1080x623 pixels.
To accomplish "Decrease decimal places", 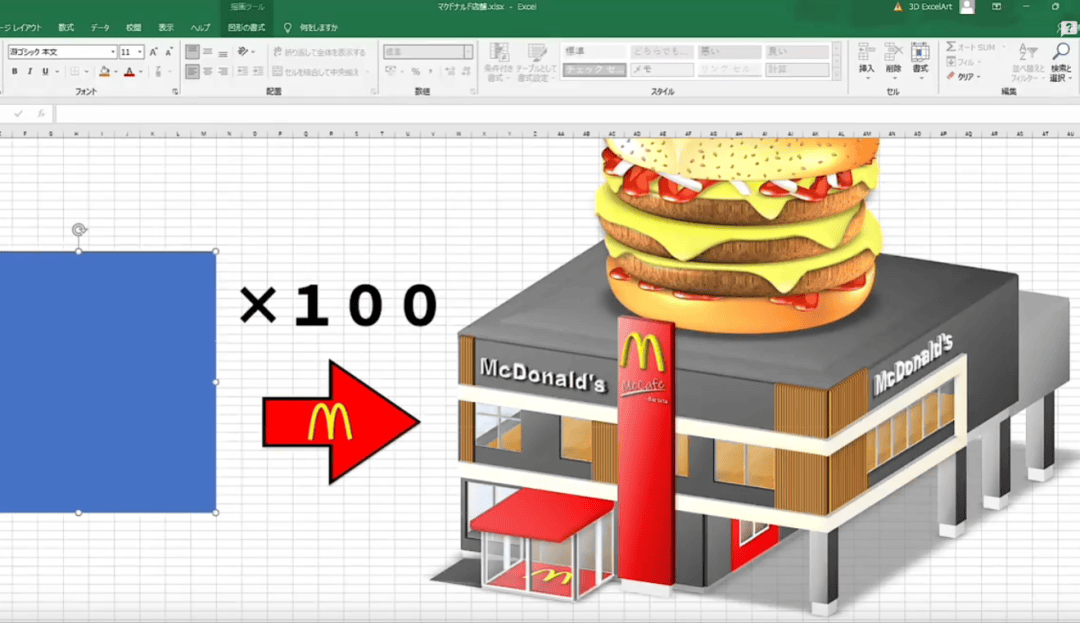I will pos(466,72).
